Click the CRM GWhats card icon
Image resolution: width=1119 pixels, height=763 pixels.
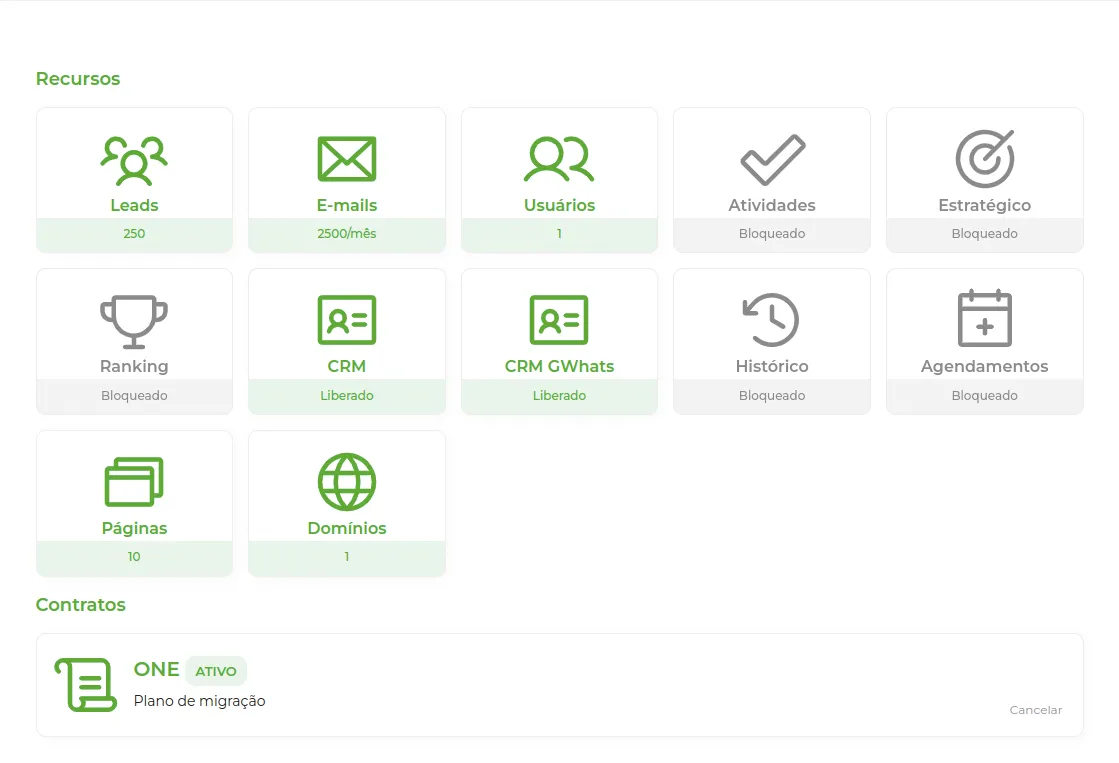point(559,320)
